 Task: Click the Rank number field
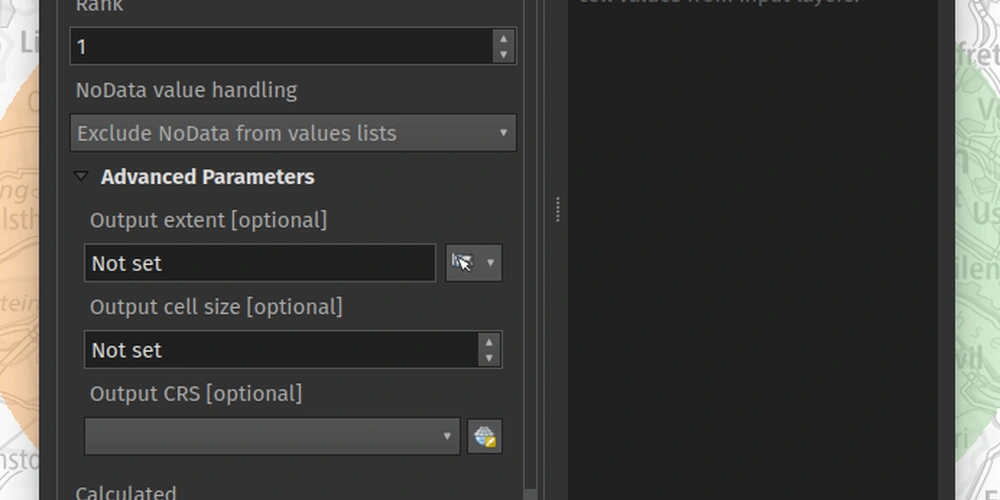pyautogui.click(x=282, y=47)
